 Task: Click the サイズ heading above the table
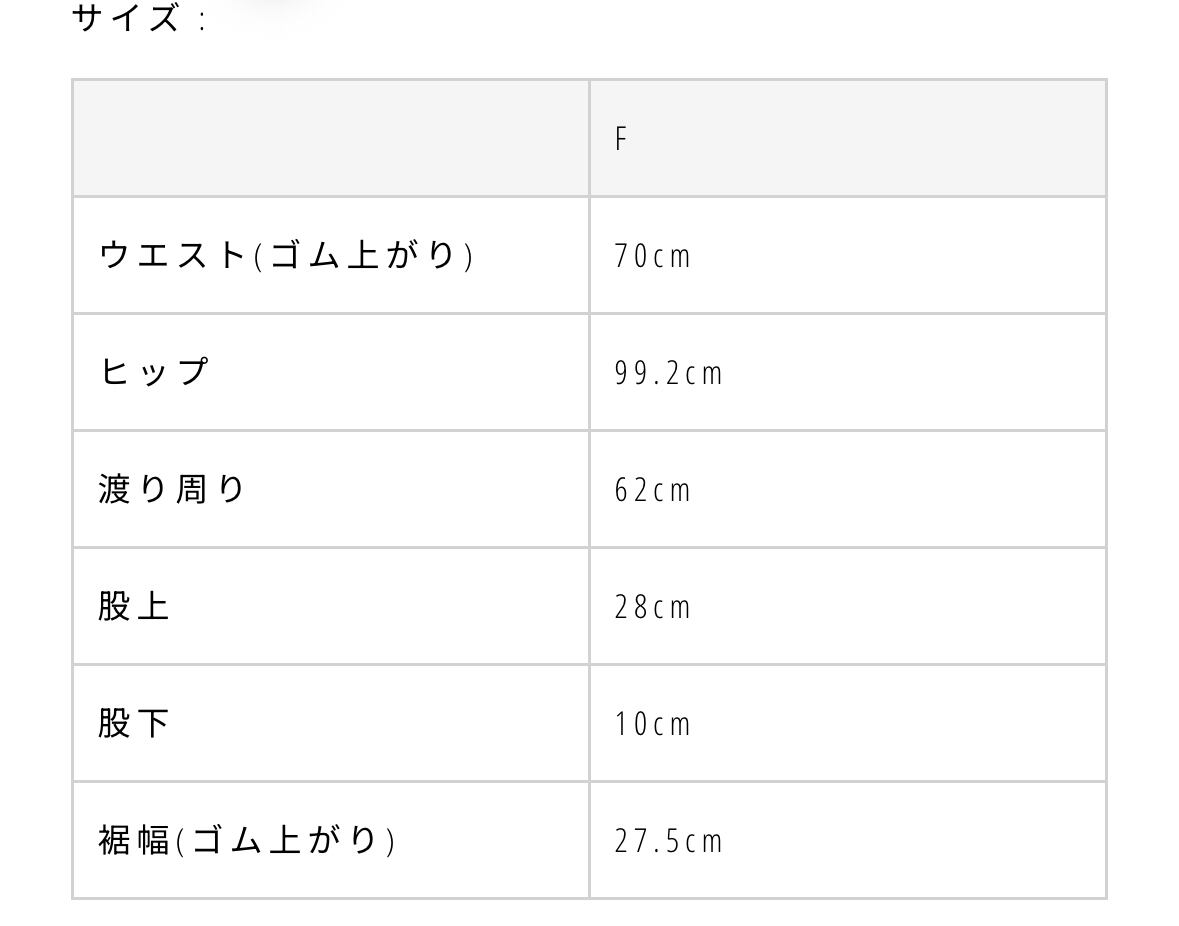[126, 17]
